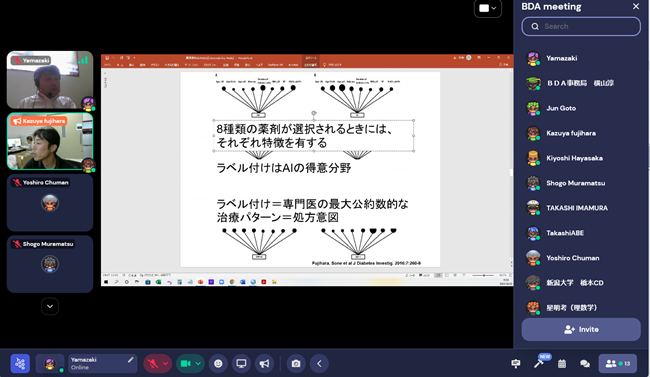Image resolution: width=650 pixels, height=377 pixels.
Task: Click the whiteboard presentation icon
Action: tap(516, 364)
